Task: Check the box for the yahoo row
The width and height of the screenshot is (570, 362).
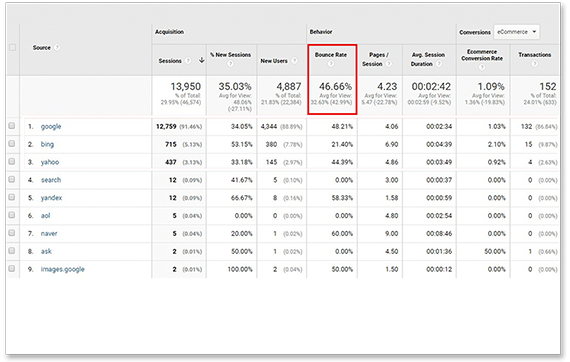Action: (12, 161)
